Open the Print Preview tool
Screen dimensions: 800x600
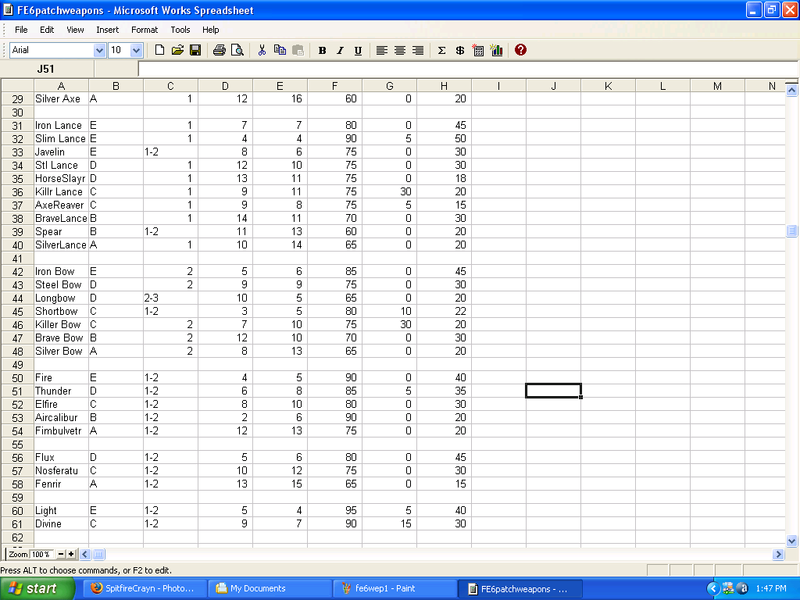(237, 50)
